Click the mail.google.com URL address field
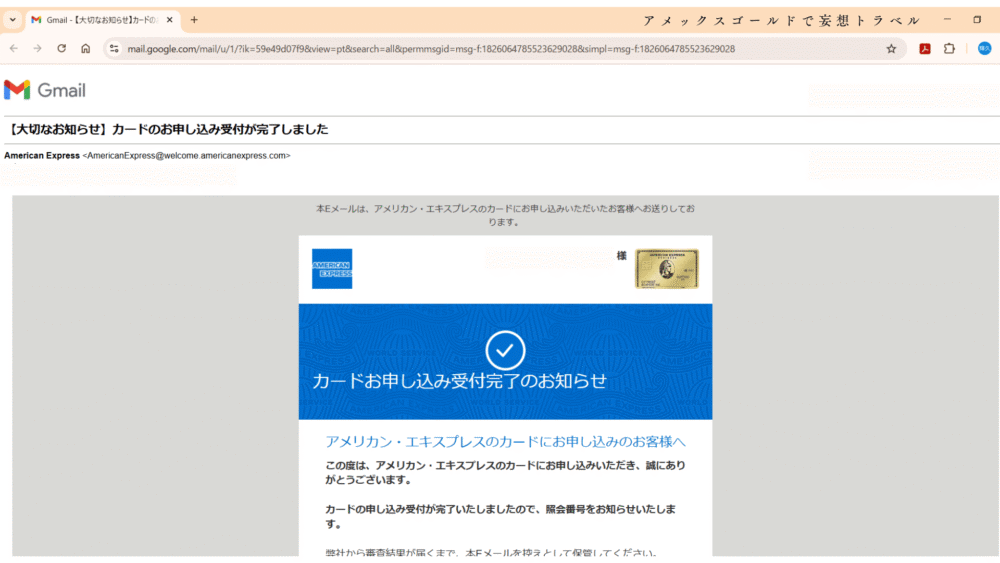The width and height of the screenshot is (1000, 563). tap(431, 48)
